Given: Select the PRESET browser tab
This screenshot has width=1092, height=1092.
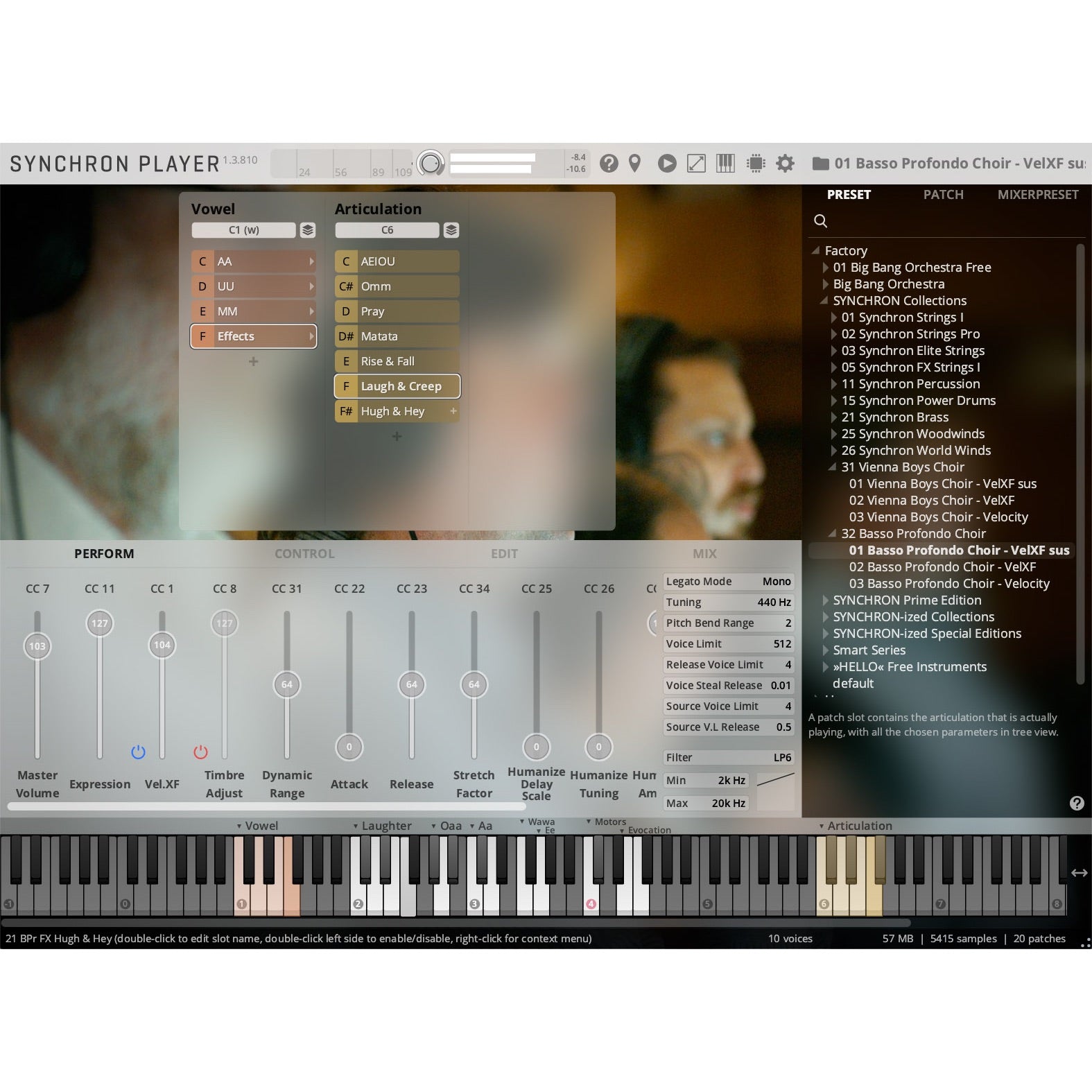Looking at the screenshot, I should (x=849, y=195).
